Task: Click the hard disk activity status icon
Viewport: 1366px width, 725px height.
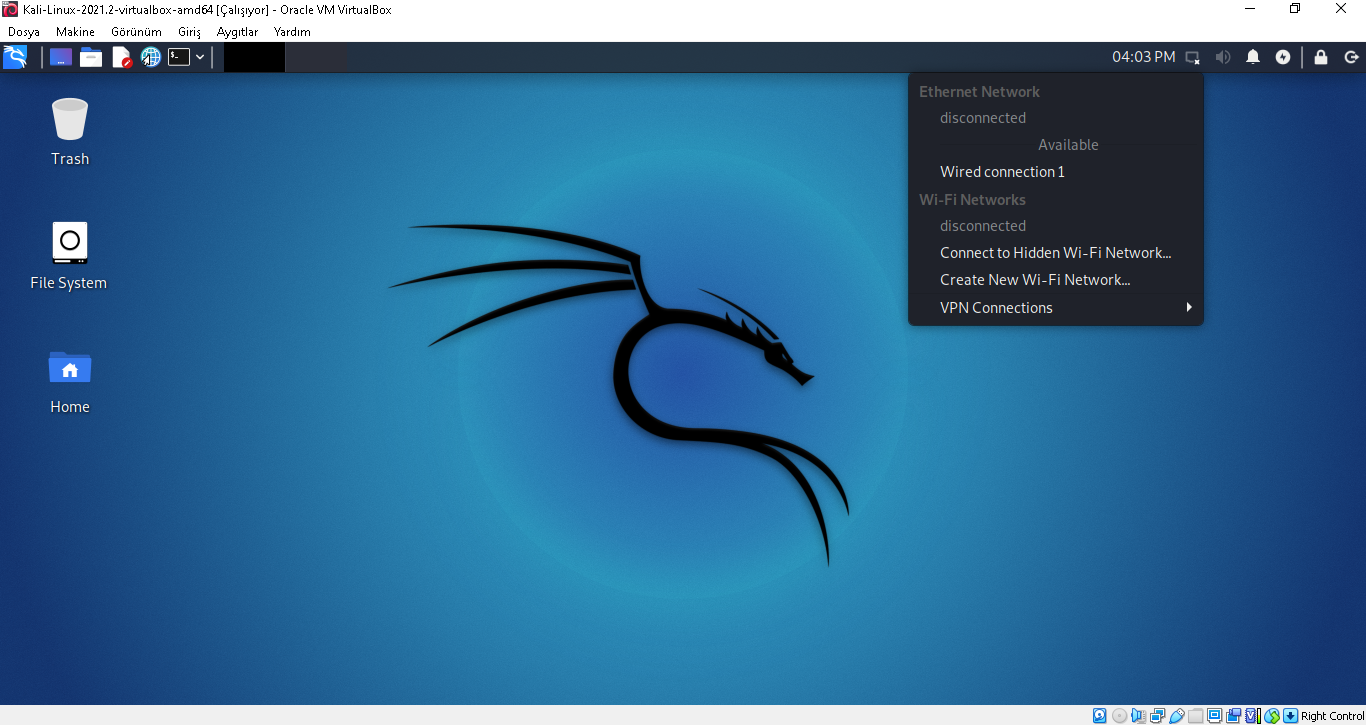Action: (x=1100, y=716)
